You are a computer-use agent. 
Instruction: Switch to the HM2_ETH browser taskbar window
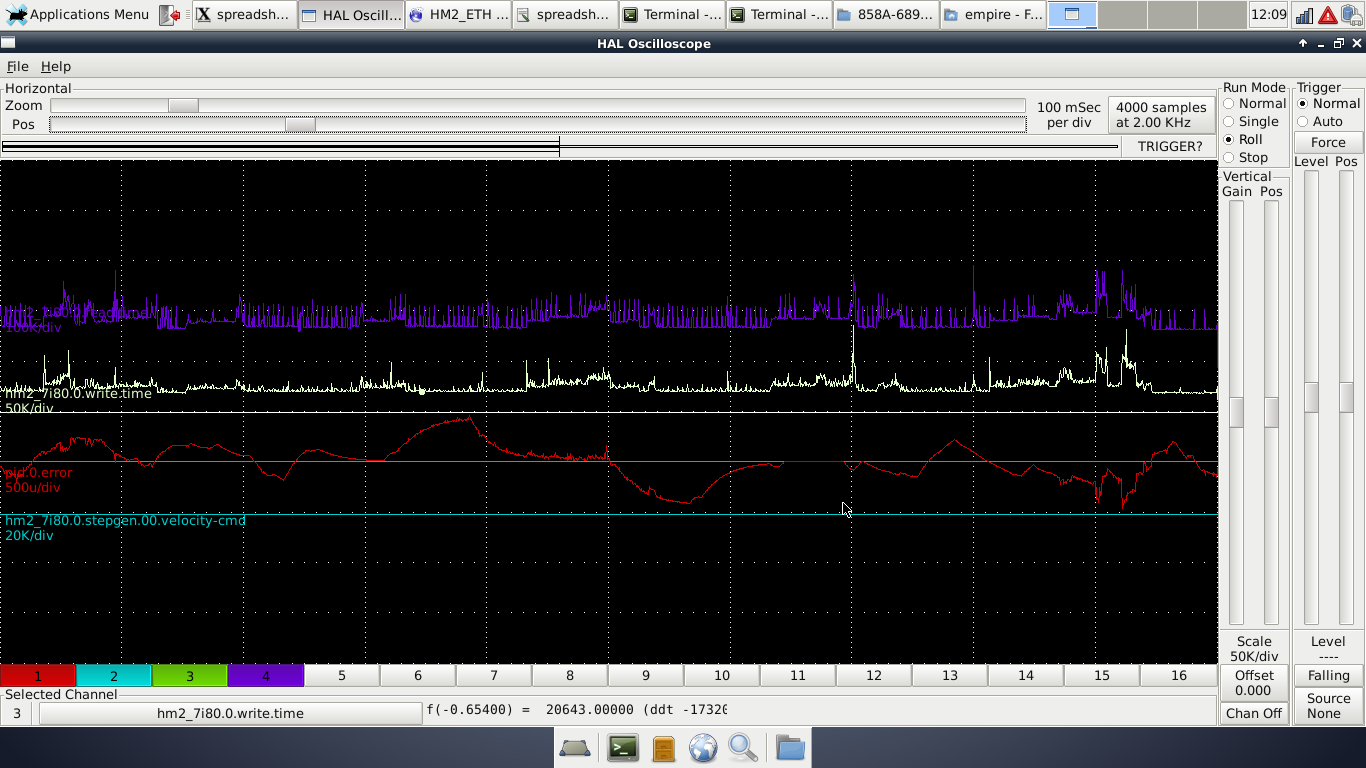(x=459, y=14)
